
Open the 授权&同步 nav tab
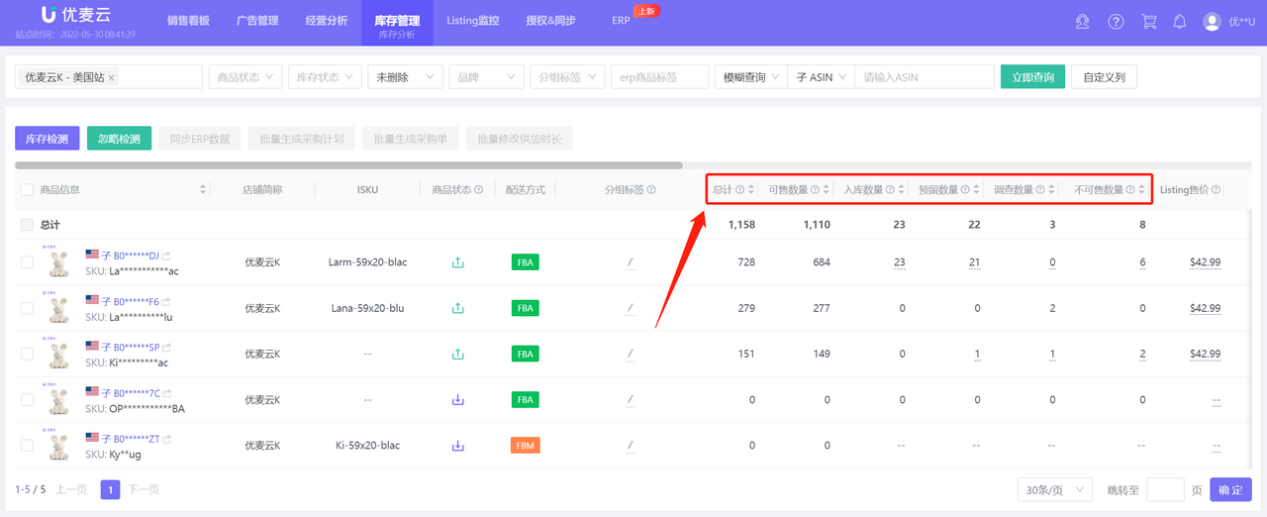click(x=550, y=21)
